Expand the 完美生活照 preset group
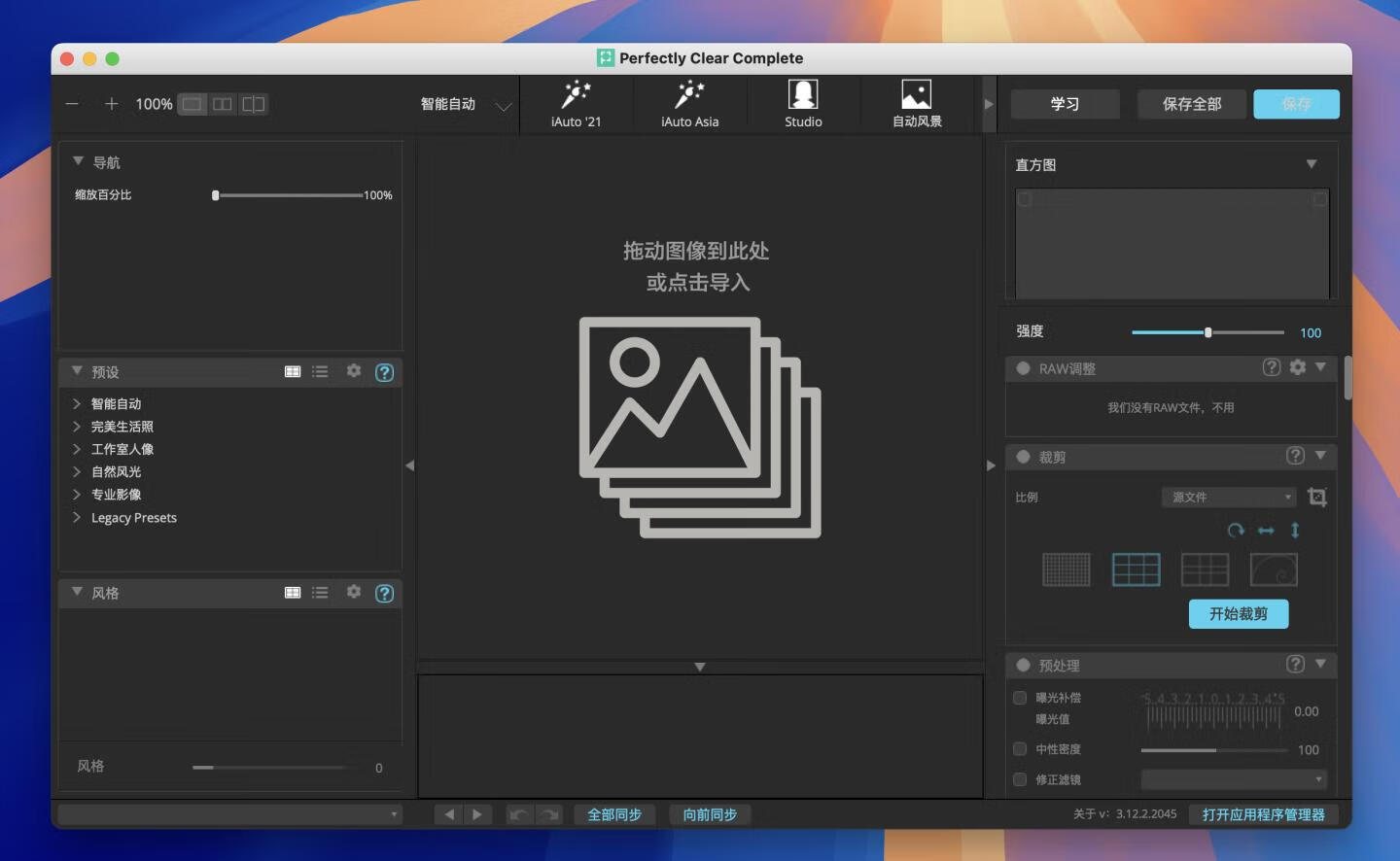1400x861 pixels. [x=76, y=426]
